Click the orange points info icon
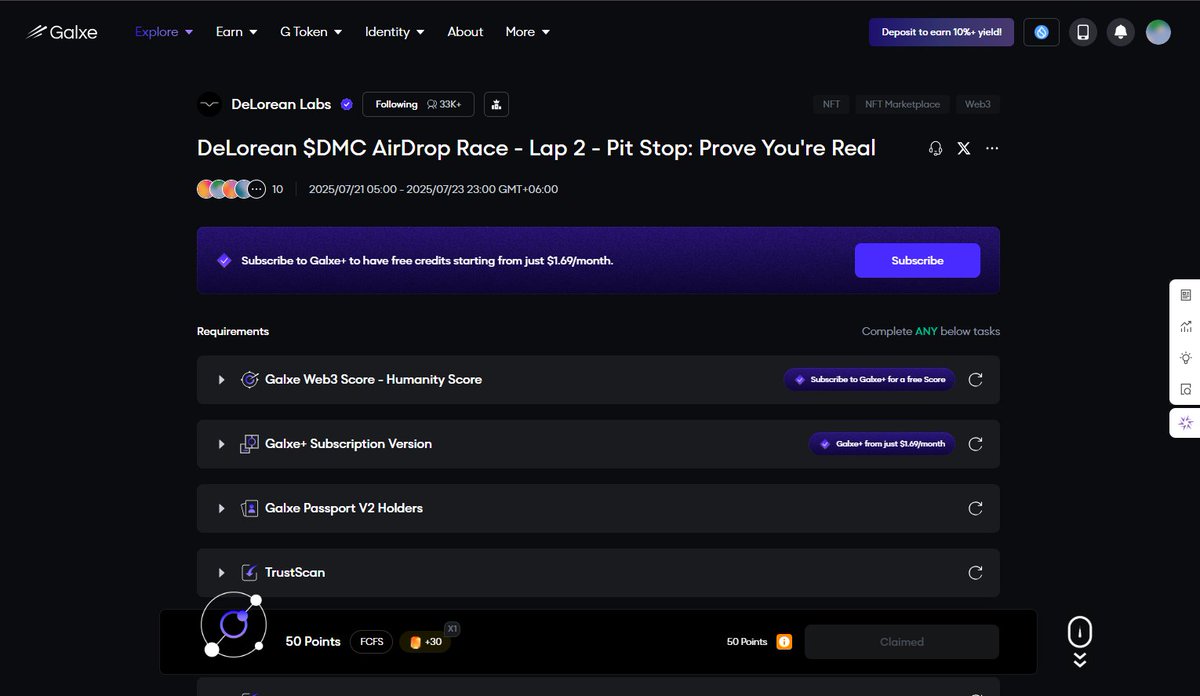Viewport: 1200px width, 696px height. pos(784,642)
